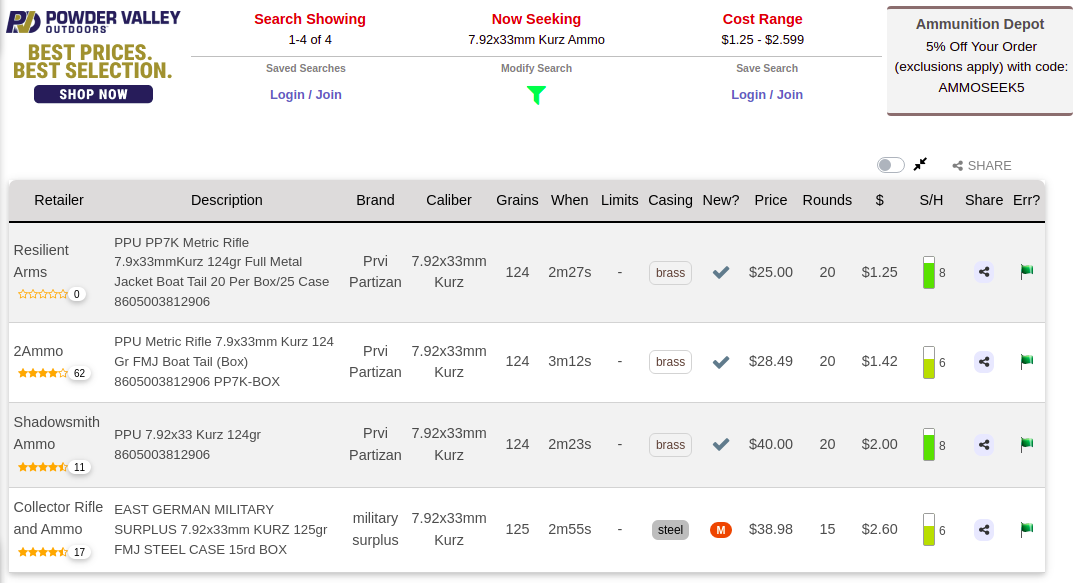Open the PPU PP7K Metric Rifle listing
Image resolution: width=1076 pixels, height=583 pixels.
coord(221,272)
